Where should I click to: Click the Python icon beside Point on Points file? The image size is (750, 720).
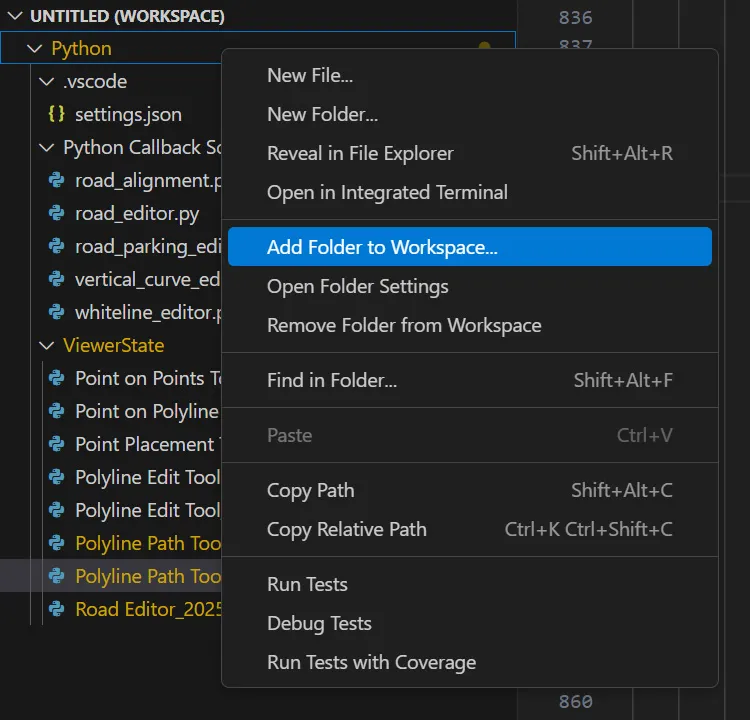point(56,378)
